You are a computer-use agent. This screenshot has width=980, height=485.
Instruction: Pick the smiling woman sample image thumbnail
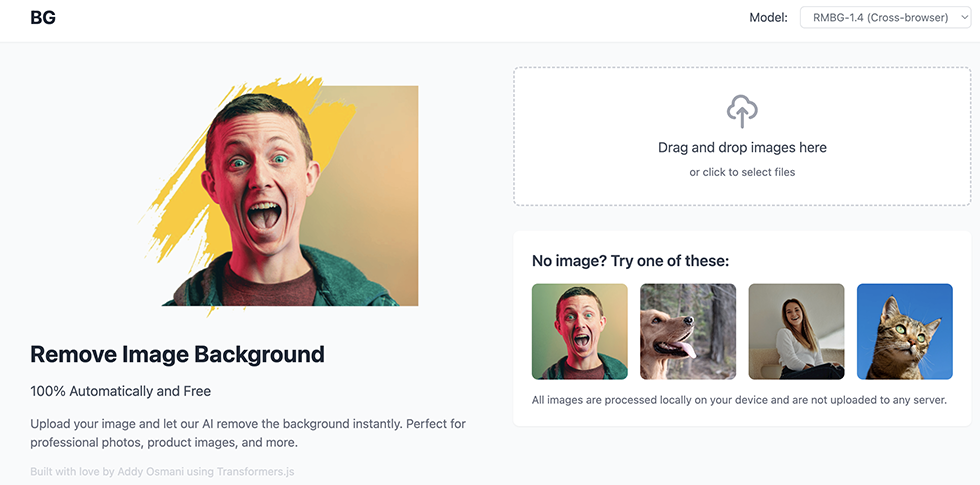(796, 331)
